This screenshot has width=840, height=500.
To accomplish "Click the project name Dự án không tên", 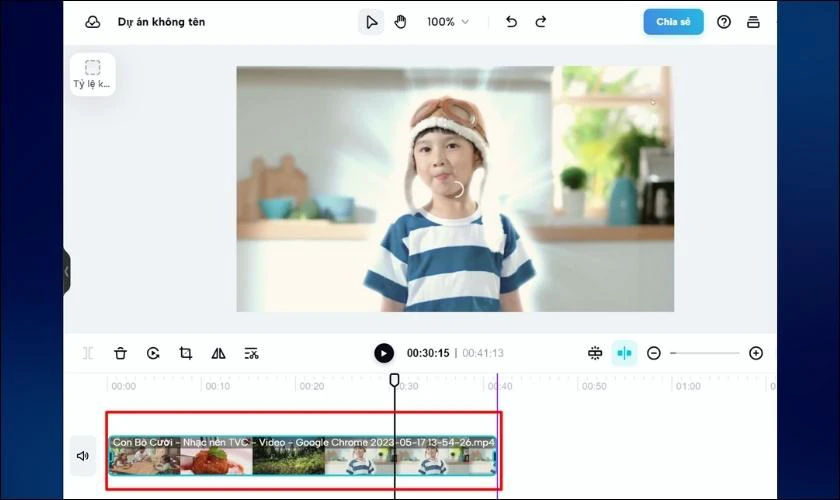I will coord(161,22).
